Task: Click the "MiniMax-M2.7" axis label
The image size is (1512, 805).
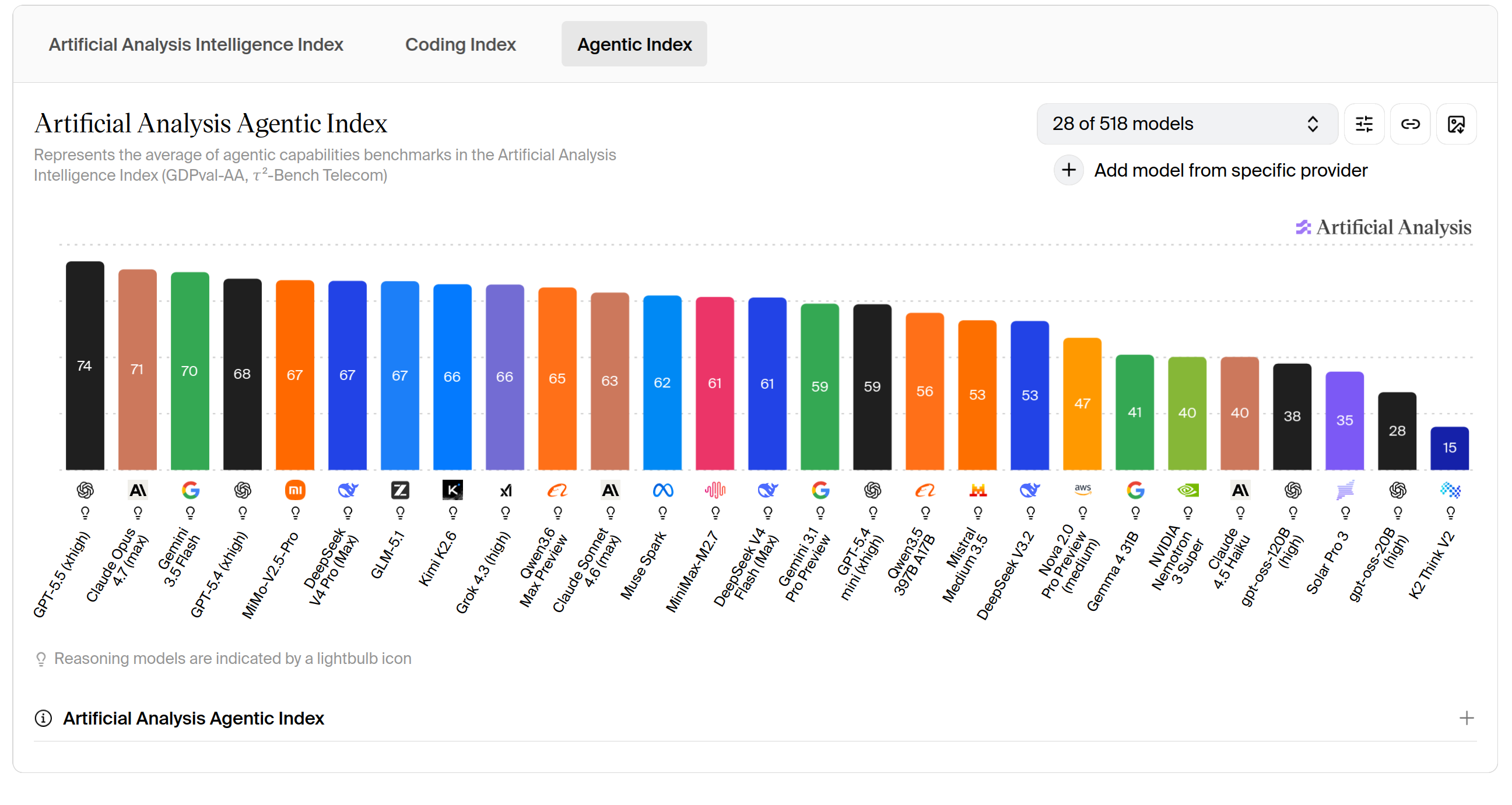Action: coord(692,572)
